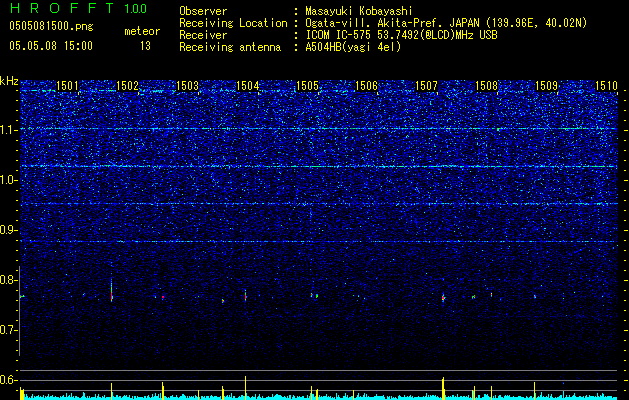629x400 pixels.
Task: Click the 0.8 kHz axis label
Action: tap(9, 280)
